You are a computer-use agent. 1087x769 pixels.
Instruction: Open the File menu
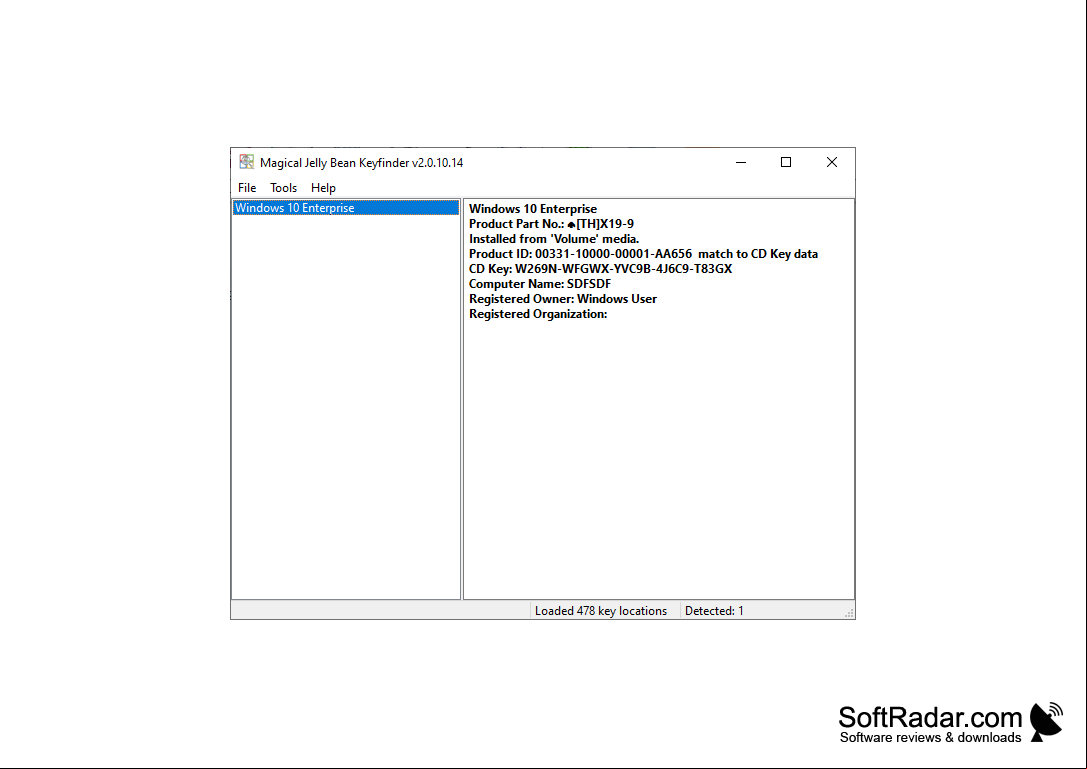(247, 188)
